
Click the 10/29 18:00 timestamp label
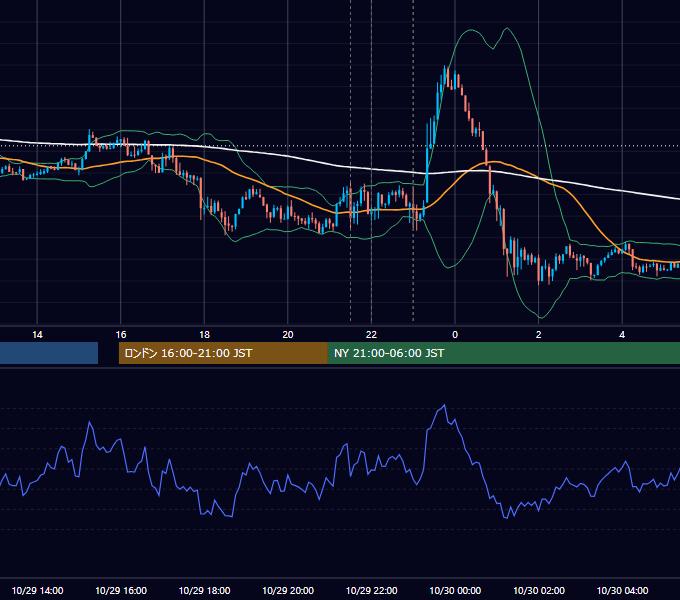coord(204,590)
